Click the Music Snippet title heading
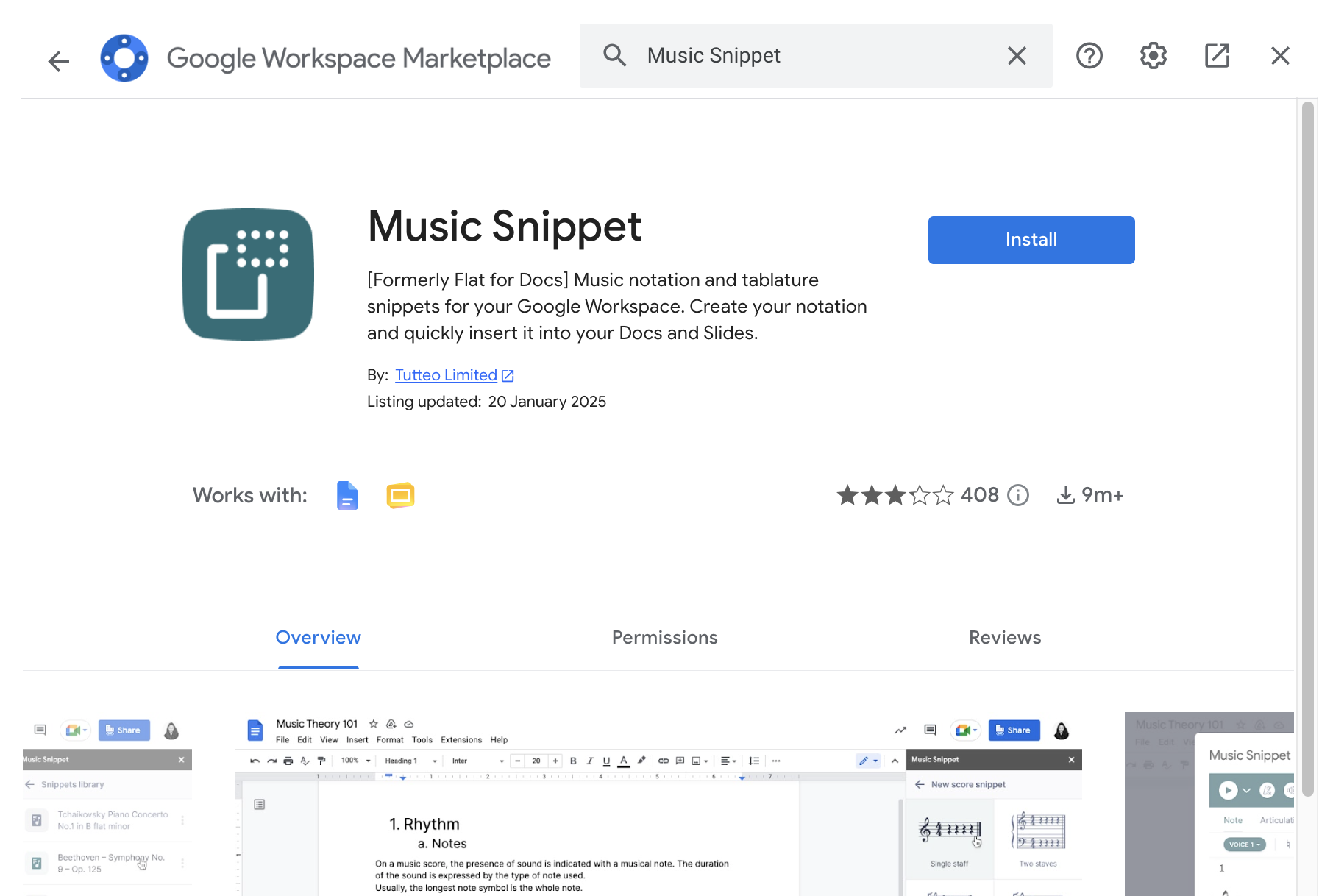Screen dimensions: 1333x896 [x=505, y=226]
